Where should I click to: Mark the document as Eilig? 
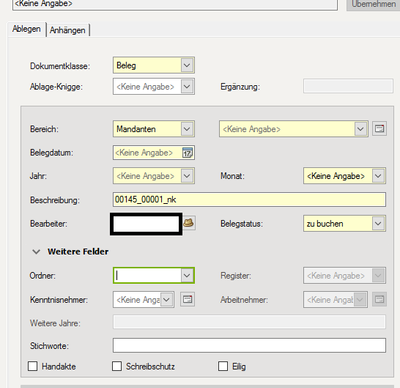coord(223,366)
